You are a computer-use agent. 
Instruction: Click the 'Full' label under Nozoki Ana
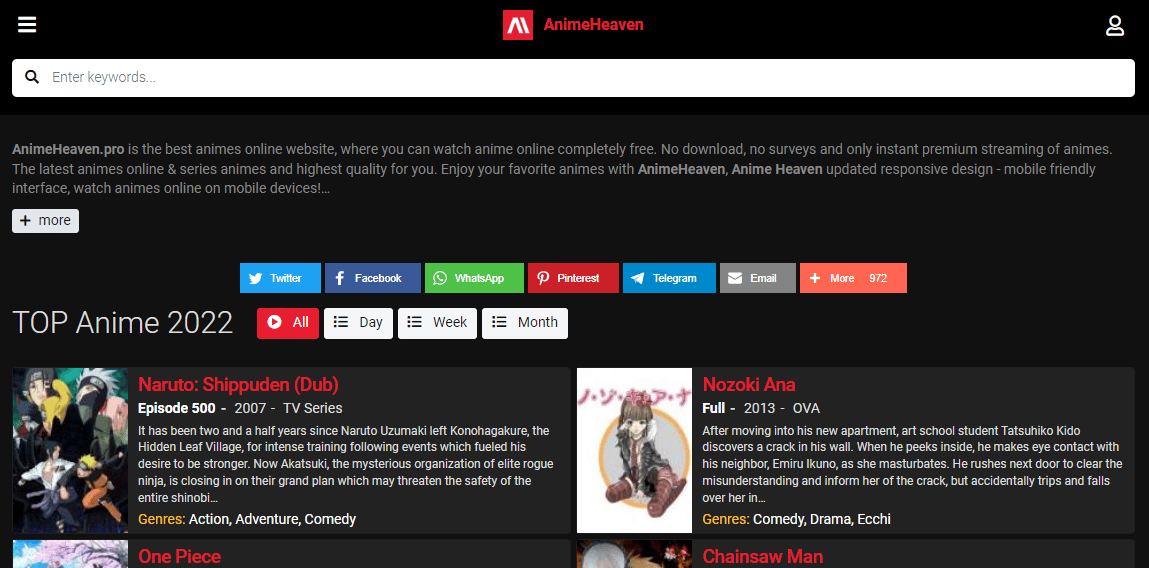pos(714,408)
